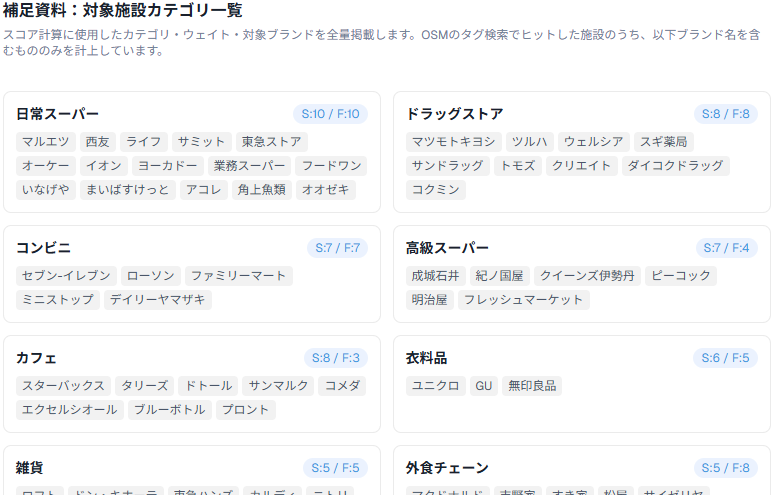Click the S:5 / F:5 badge on 雑貨

[x=335, y=468]
